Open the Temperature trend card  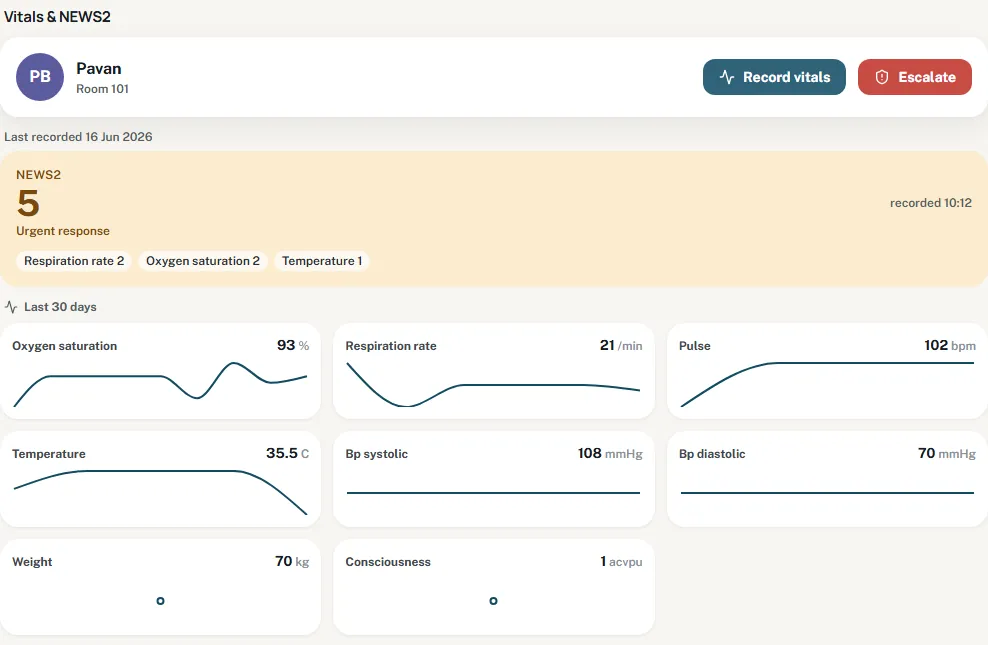[161, 479]
